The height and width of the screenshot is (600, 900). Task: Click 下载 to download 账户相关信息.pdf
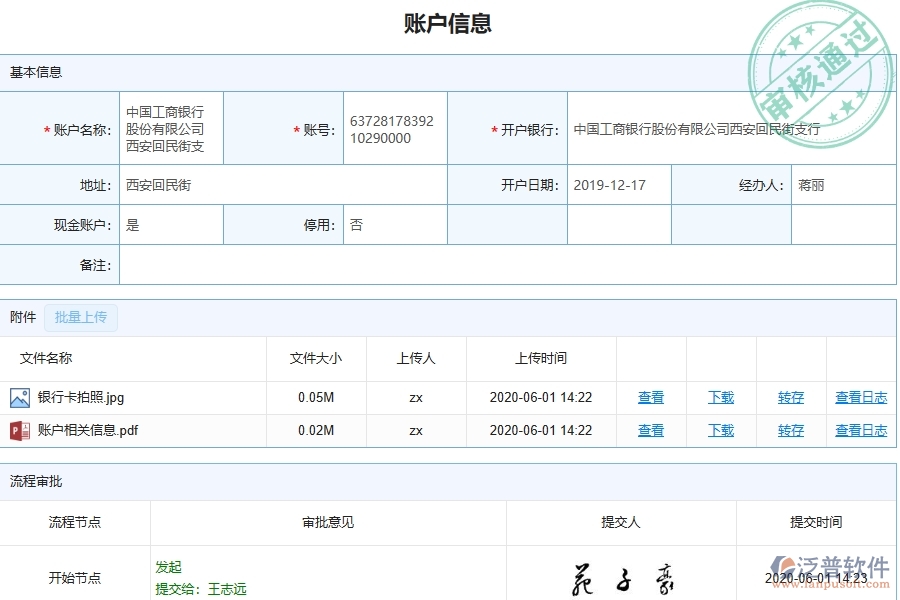point(721,430)
